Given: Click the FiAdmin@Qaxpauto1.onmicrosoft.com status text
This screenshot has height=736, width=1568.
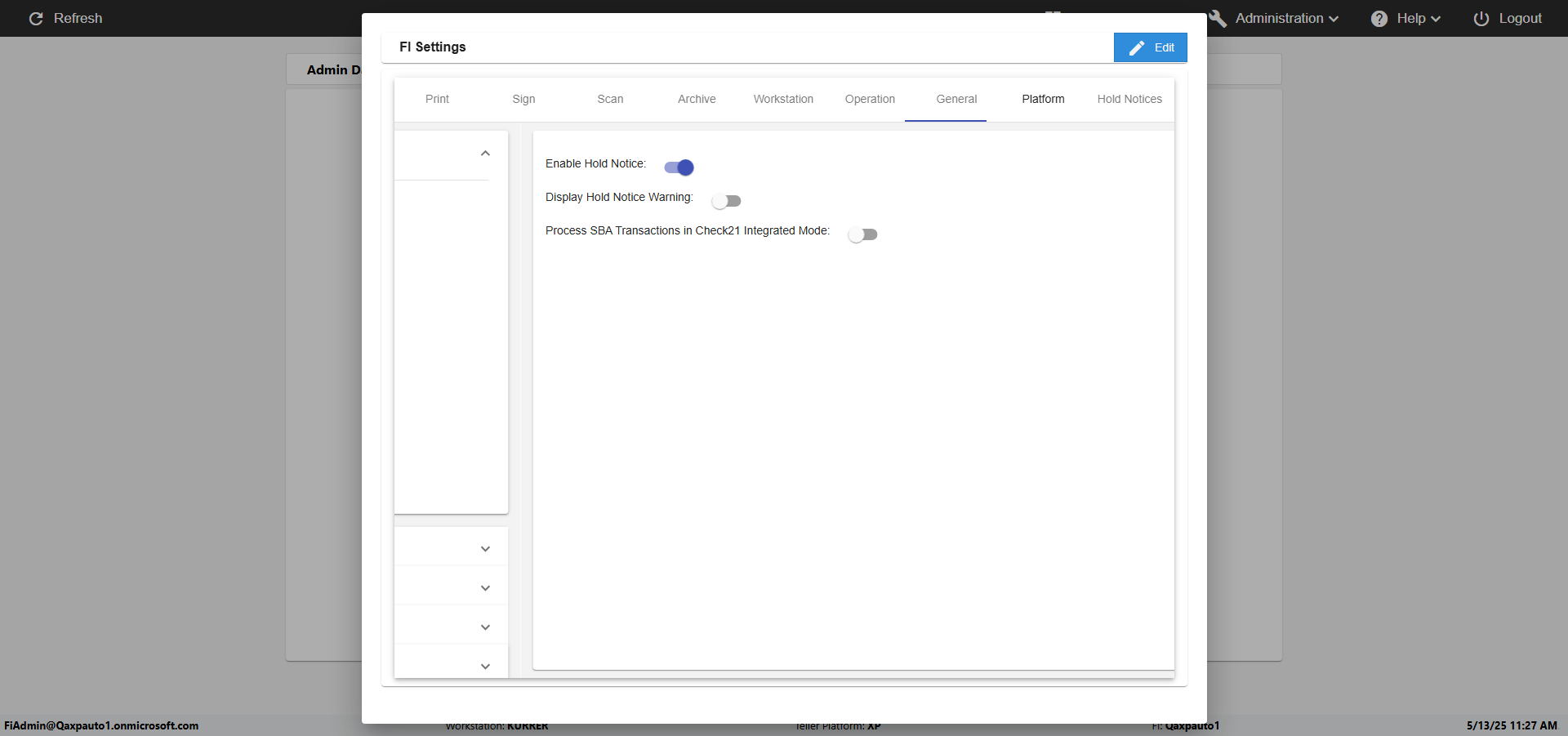Looking at the screenshot, I should (101, 725).
